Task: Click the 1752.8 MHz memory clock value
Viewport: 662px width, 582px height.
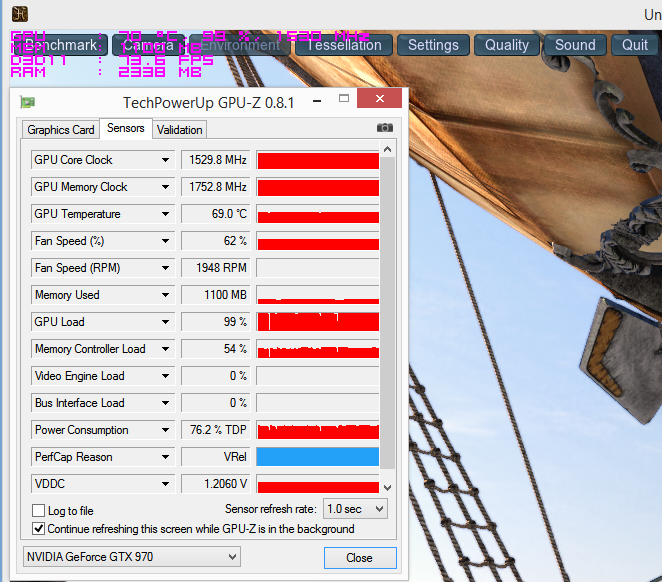Action: point(216,187)
